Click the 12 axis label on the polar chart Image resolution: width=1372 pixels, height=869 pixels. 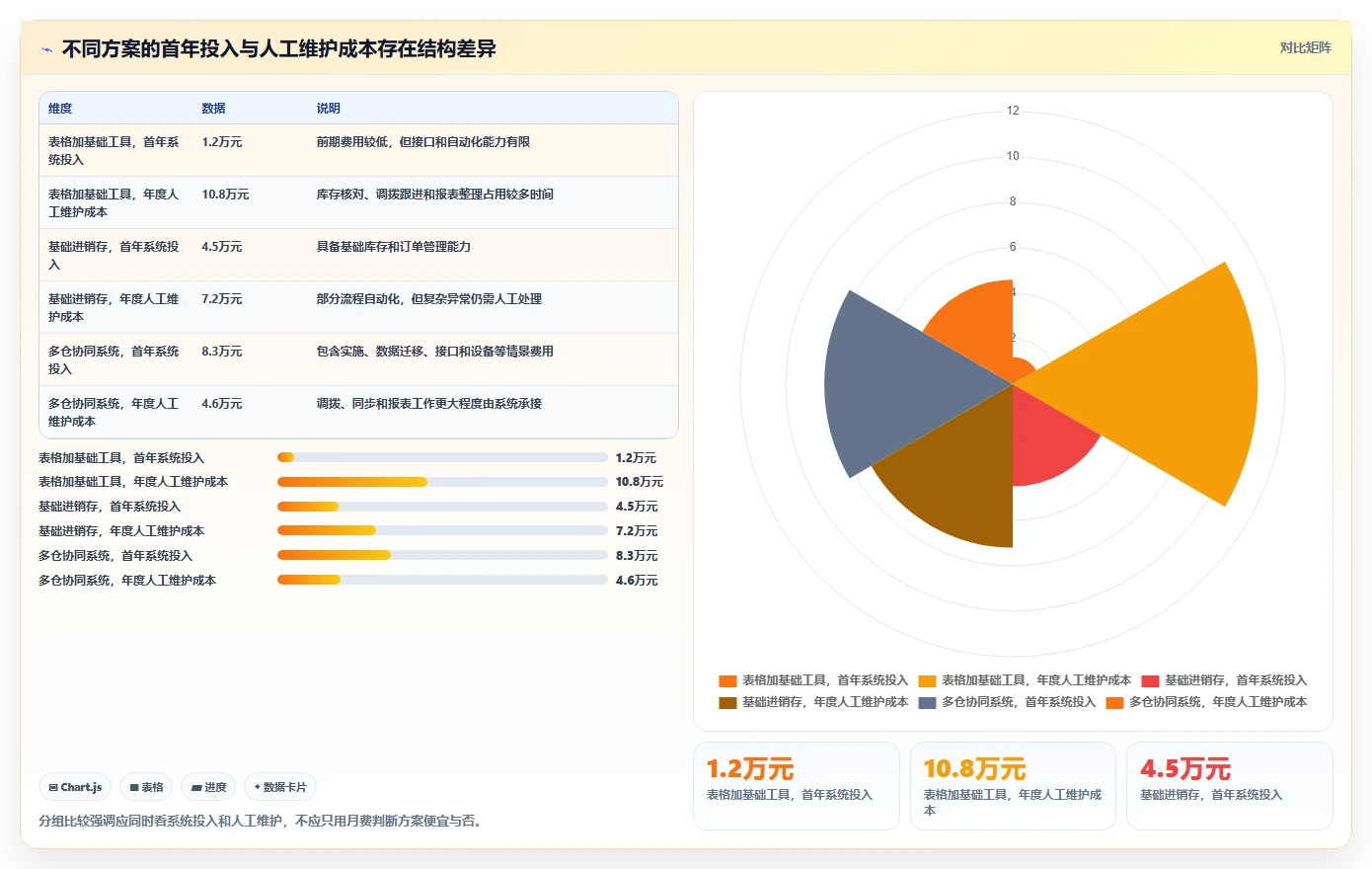1013,111
